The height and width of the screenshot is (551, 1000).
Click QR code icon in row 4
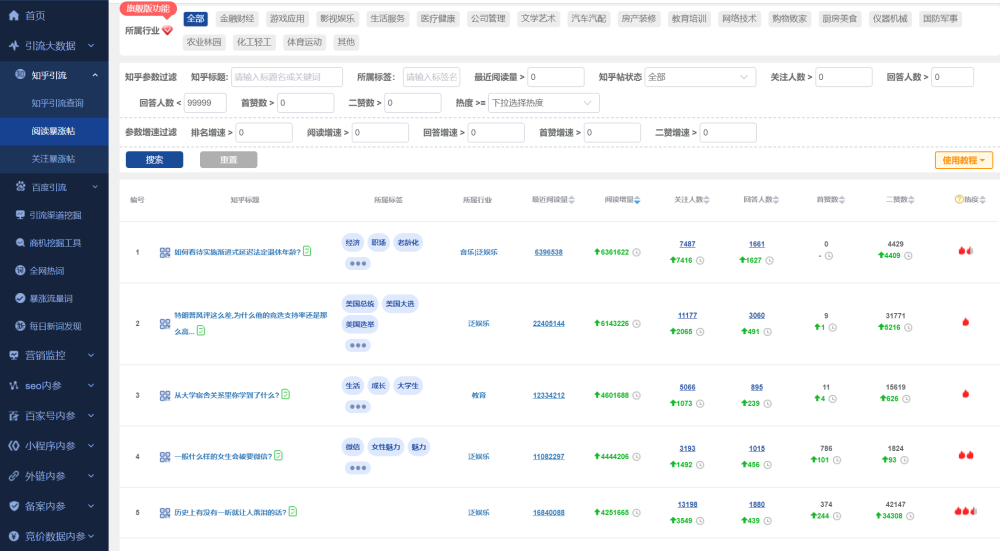pyautogui.click(x=165, y=457)
